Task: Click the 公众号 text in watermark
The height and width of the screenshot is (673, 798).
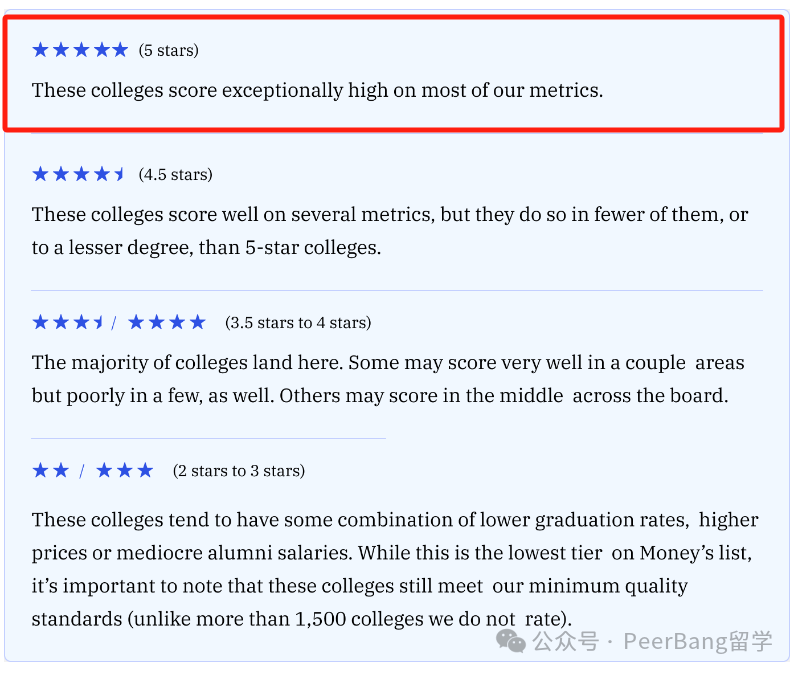Action: pyautogui.click(x=566, y=641)
